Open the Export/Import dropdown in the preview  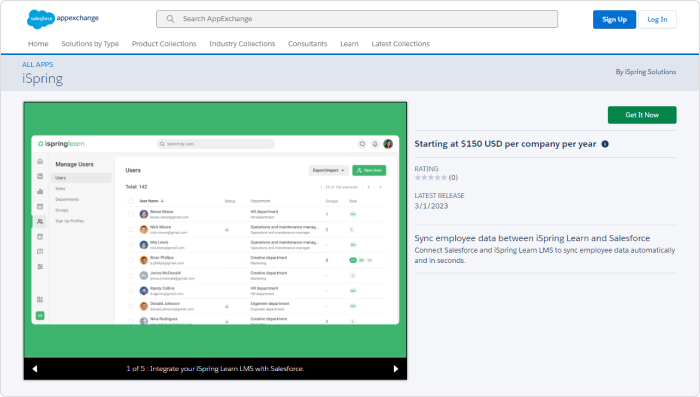click(329, 170)
